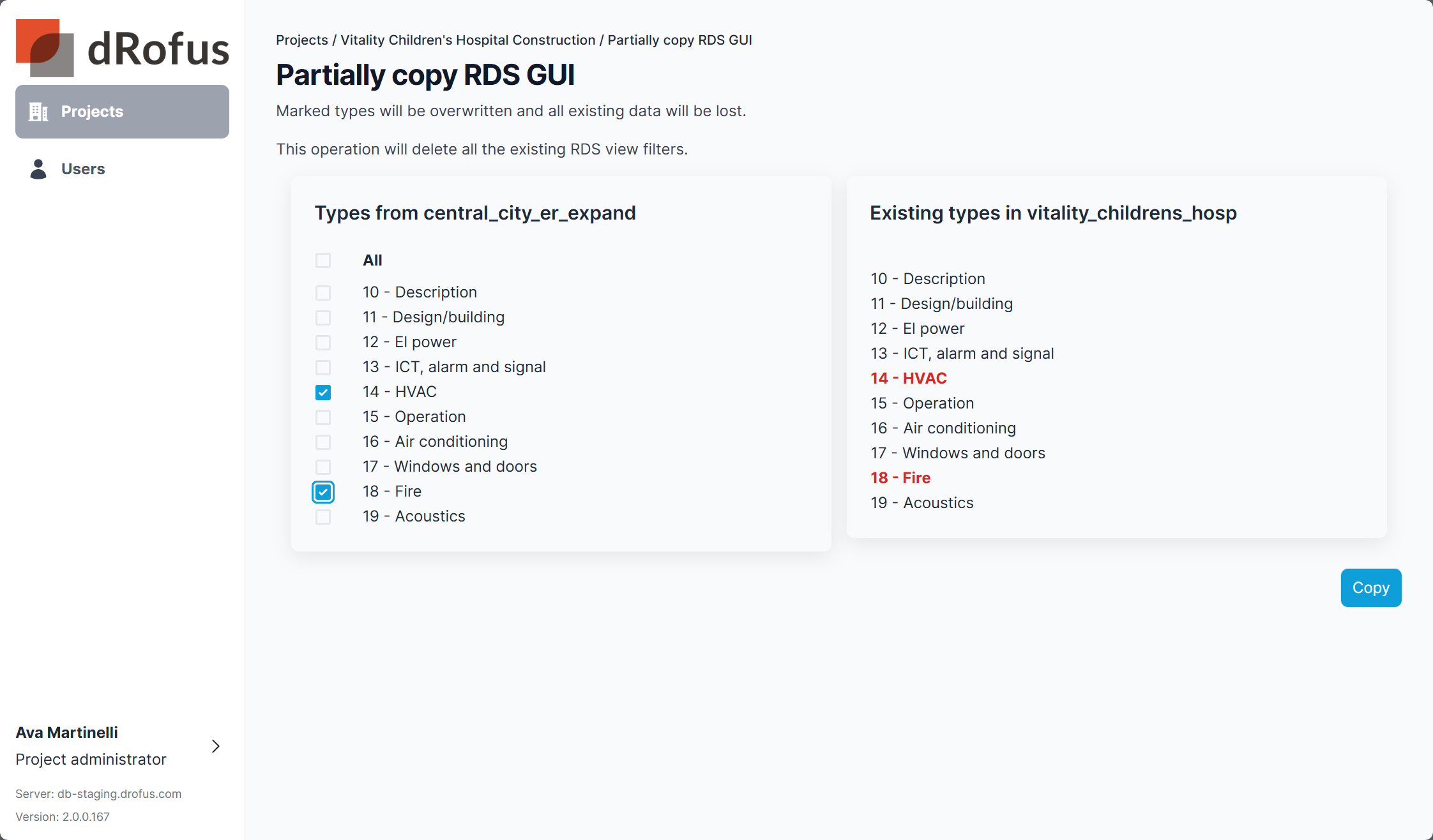
Task: Open Vitality Children's Hospital Construction breadcrumb
Action: [x=467, y=40]
